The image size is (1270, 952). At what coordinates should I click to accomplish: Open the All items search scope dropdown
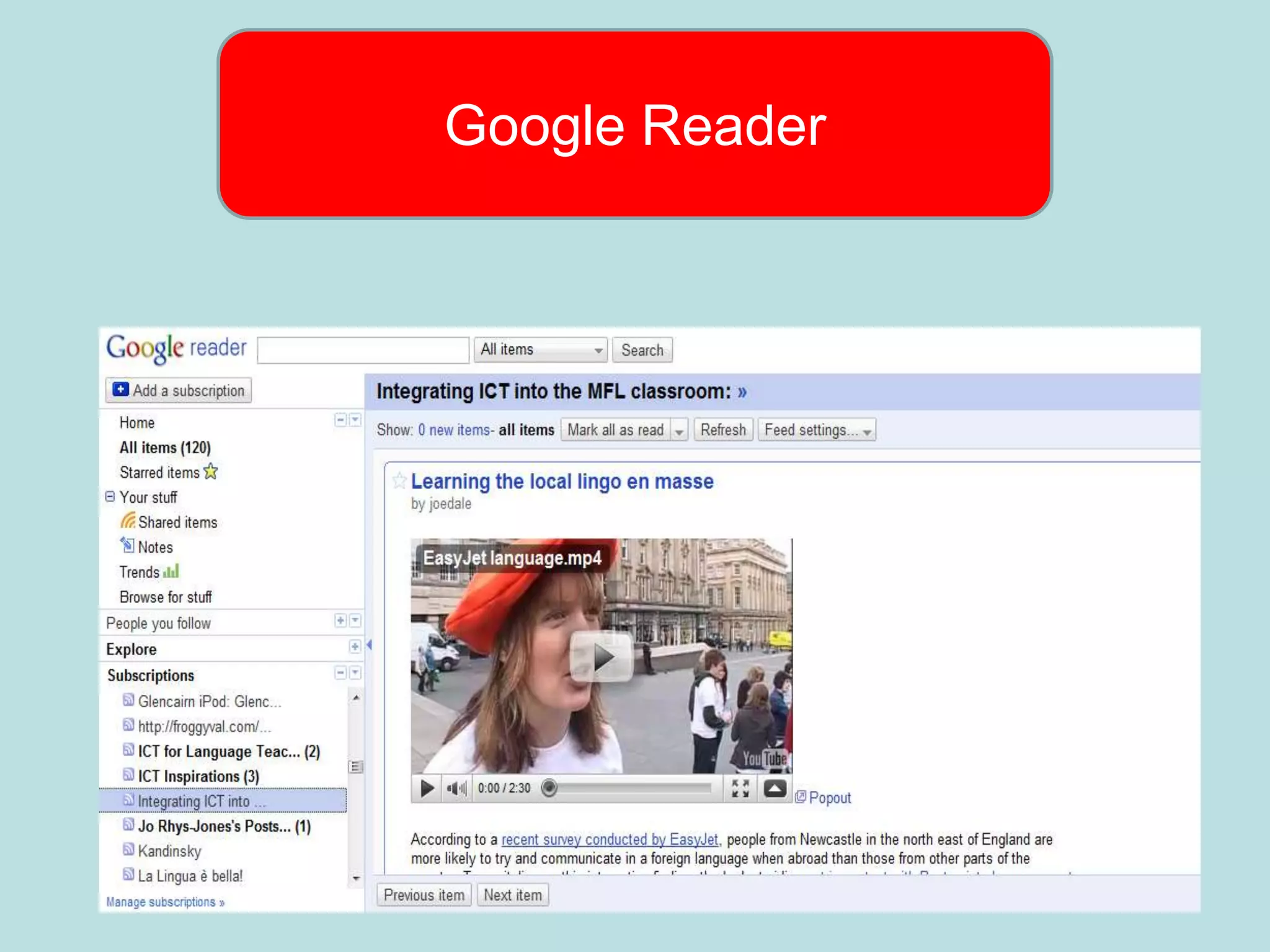point(540,350)
